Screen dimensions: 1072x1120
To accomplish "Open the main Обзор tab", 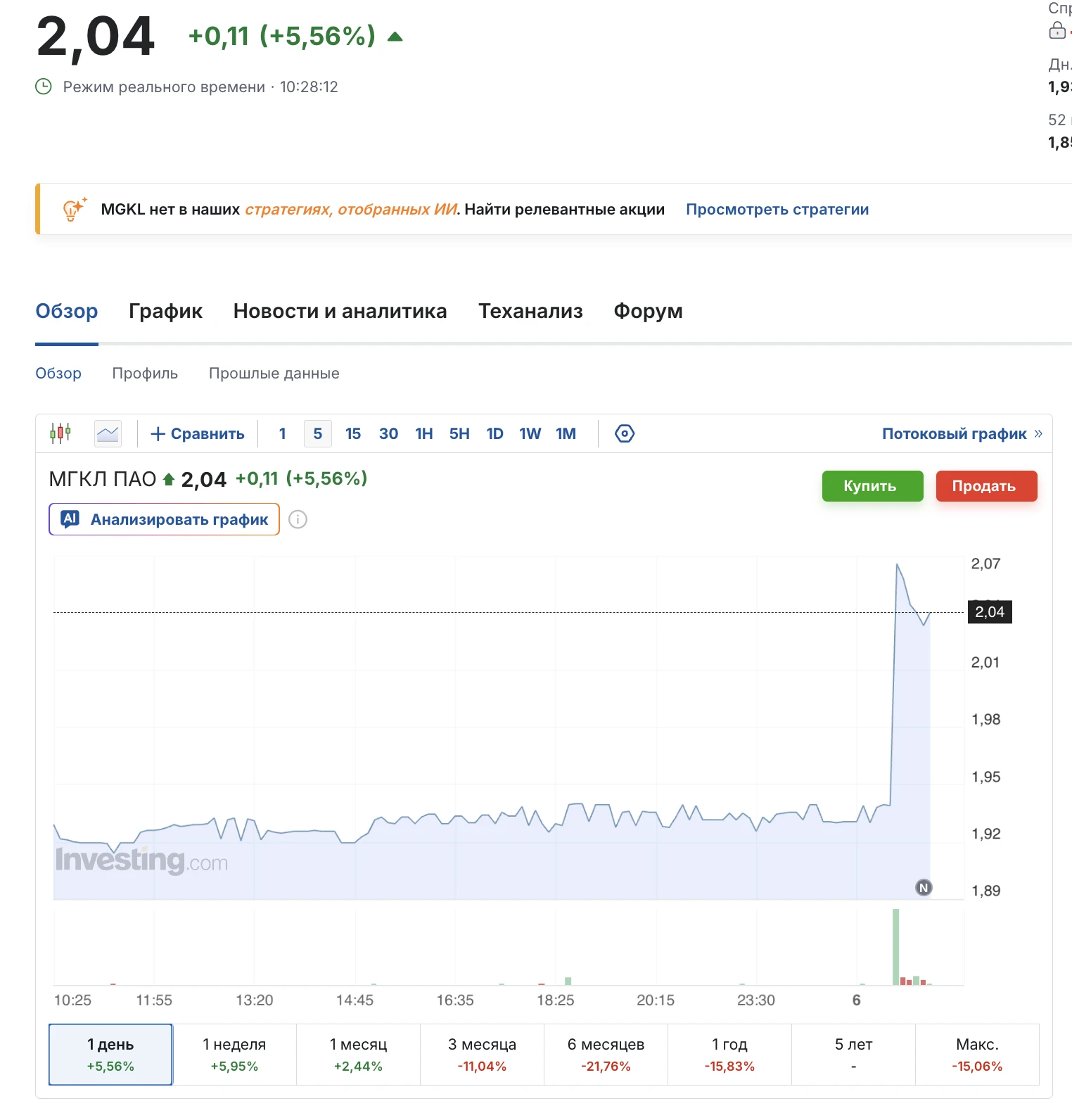I will 67,311.
